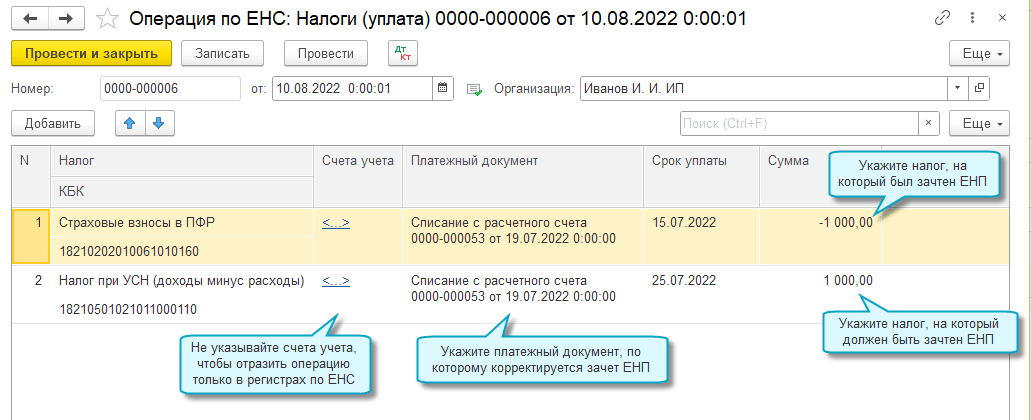Viewport: 1031px width, 420px height.
Task: Select the Налог при УСН row
Action: (x=181, y=281)
